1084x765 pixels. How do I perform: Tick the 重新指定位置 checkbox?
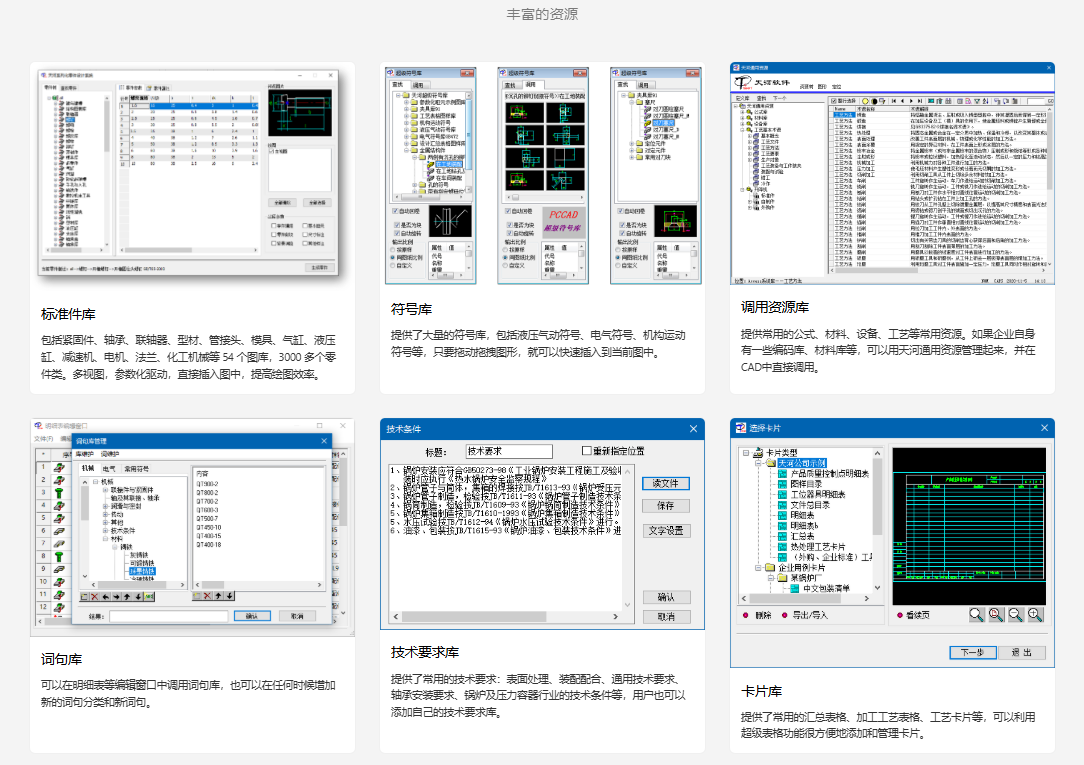pyautogui.click(x=586, y=451)
